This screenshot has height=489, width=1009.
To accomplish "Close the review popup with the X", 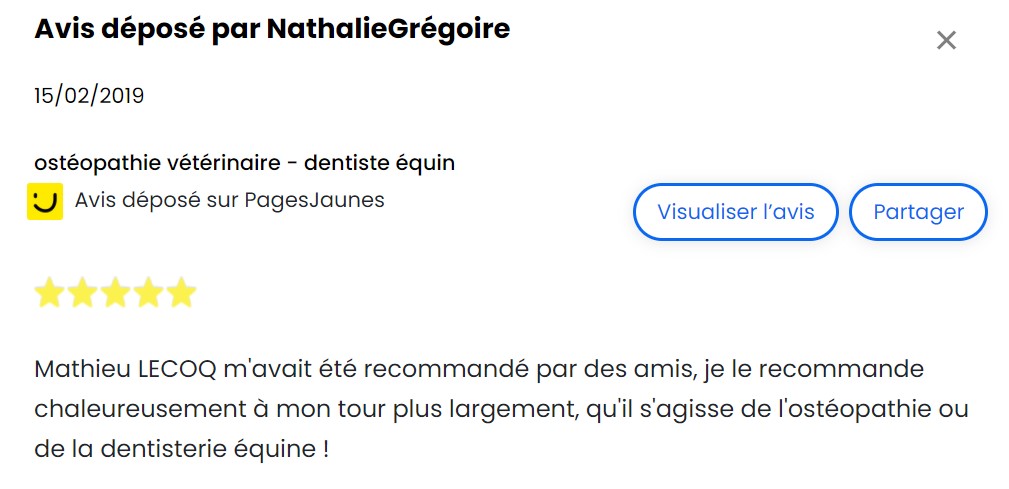I will tap(946, 40).
